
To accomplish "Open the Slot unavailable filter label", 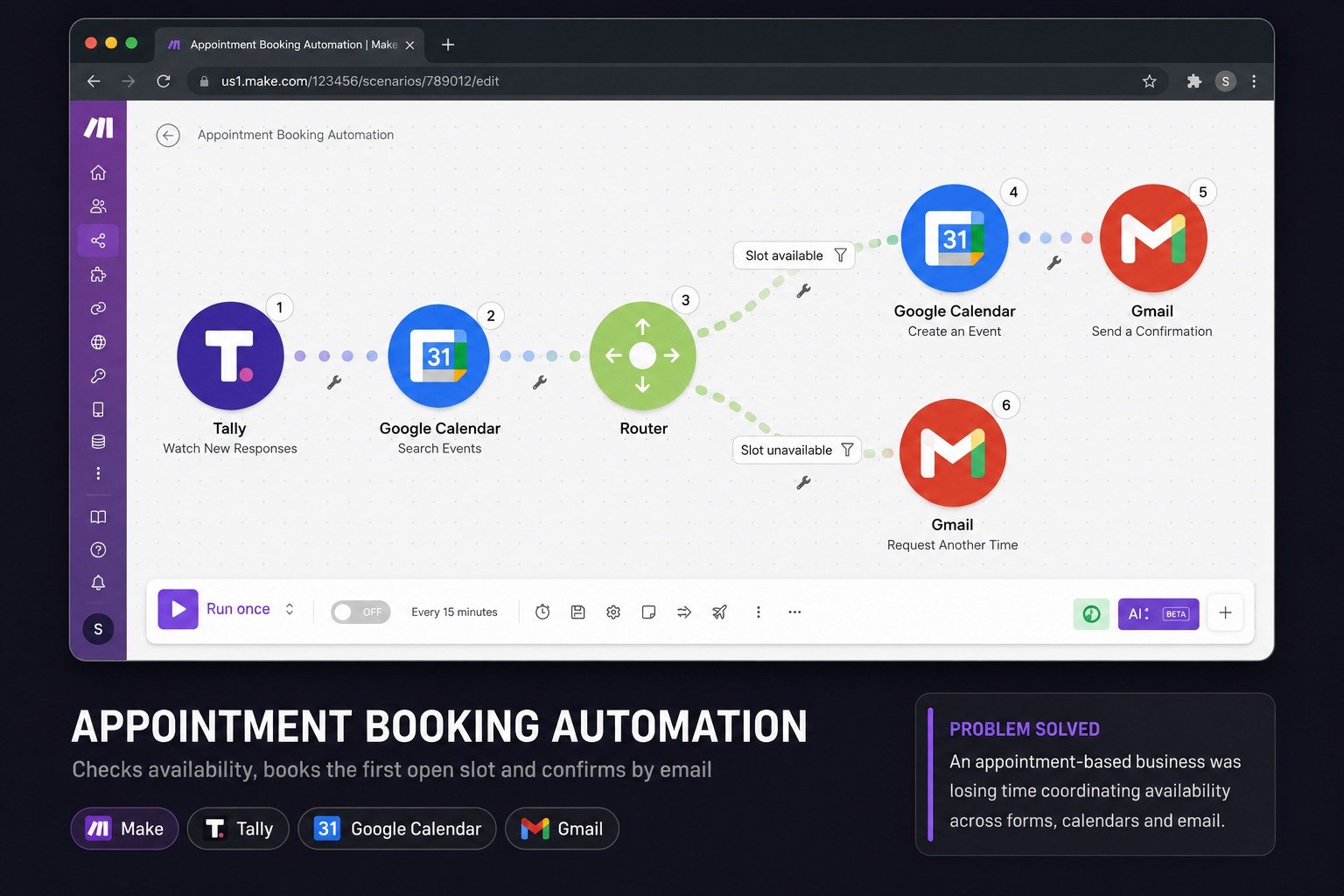I will coord(796,450).
